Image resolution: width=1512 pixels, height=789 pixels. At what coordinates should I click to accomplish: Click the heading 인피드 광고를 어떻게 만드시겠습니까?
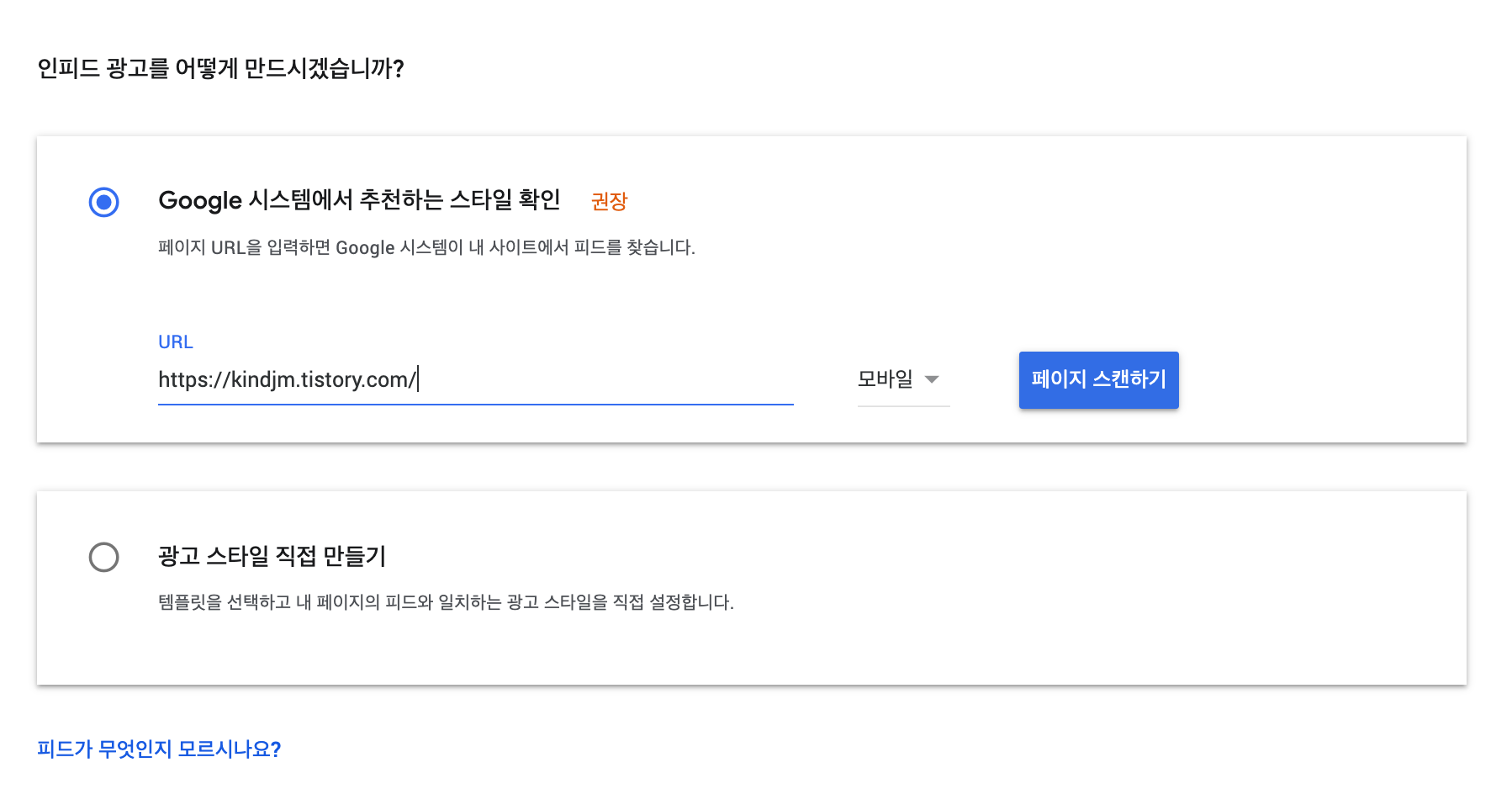221,68
